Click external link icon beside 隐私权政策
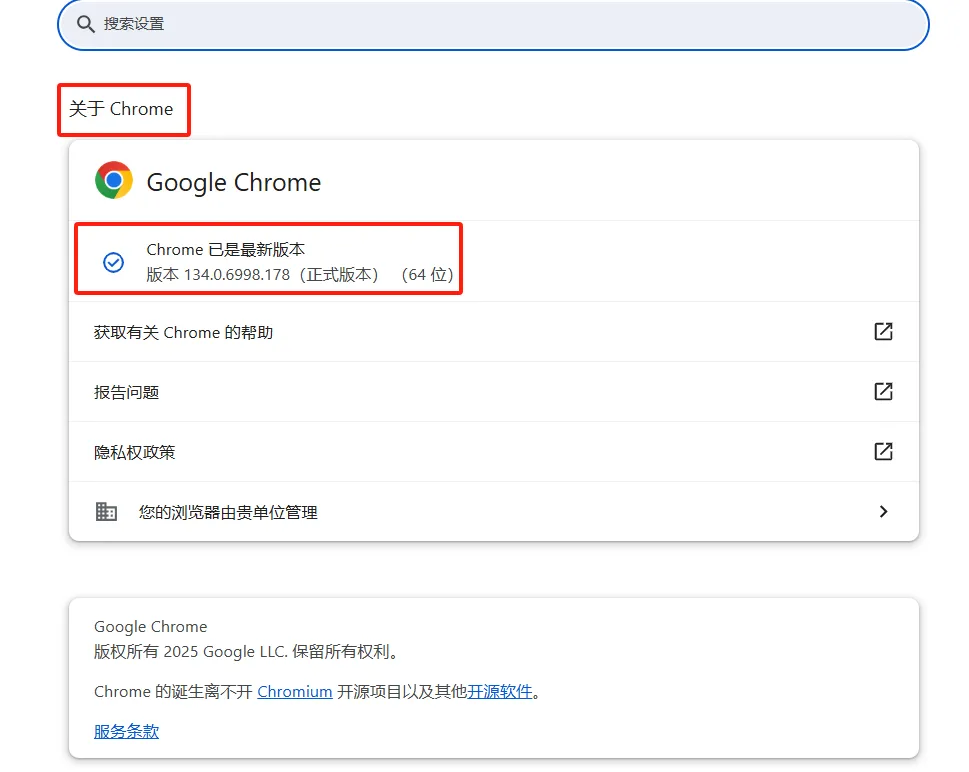The image size is (969, 772). coord(883,451)
